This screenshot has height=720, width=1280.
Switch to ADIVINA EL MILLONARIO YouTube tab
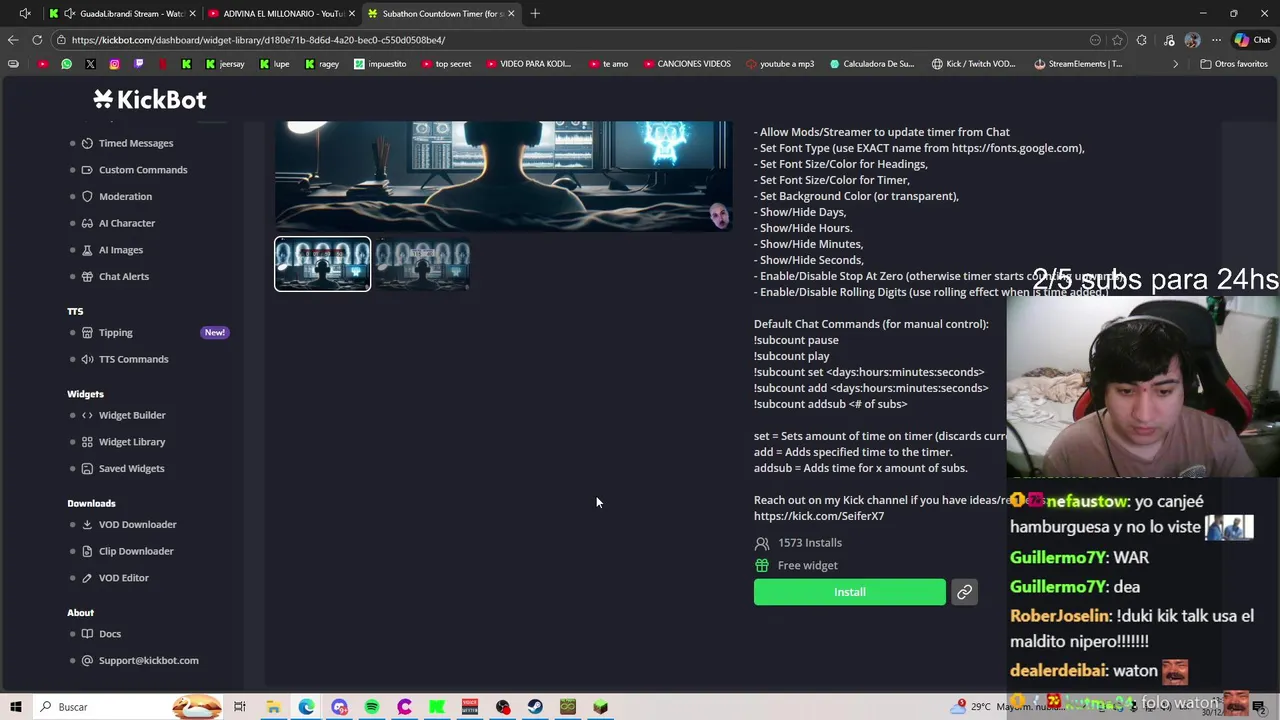coord(282,13)
